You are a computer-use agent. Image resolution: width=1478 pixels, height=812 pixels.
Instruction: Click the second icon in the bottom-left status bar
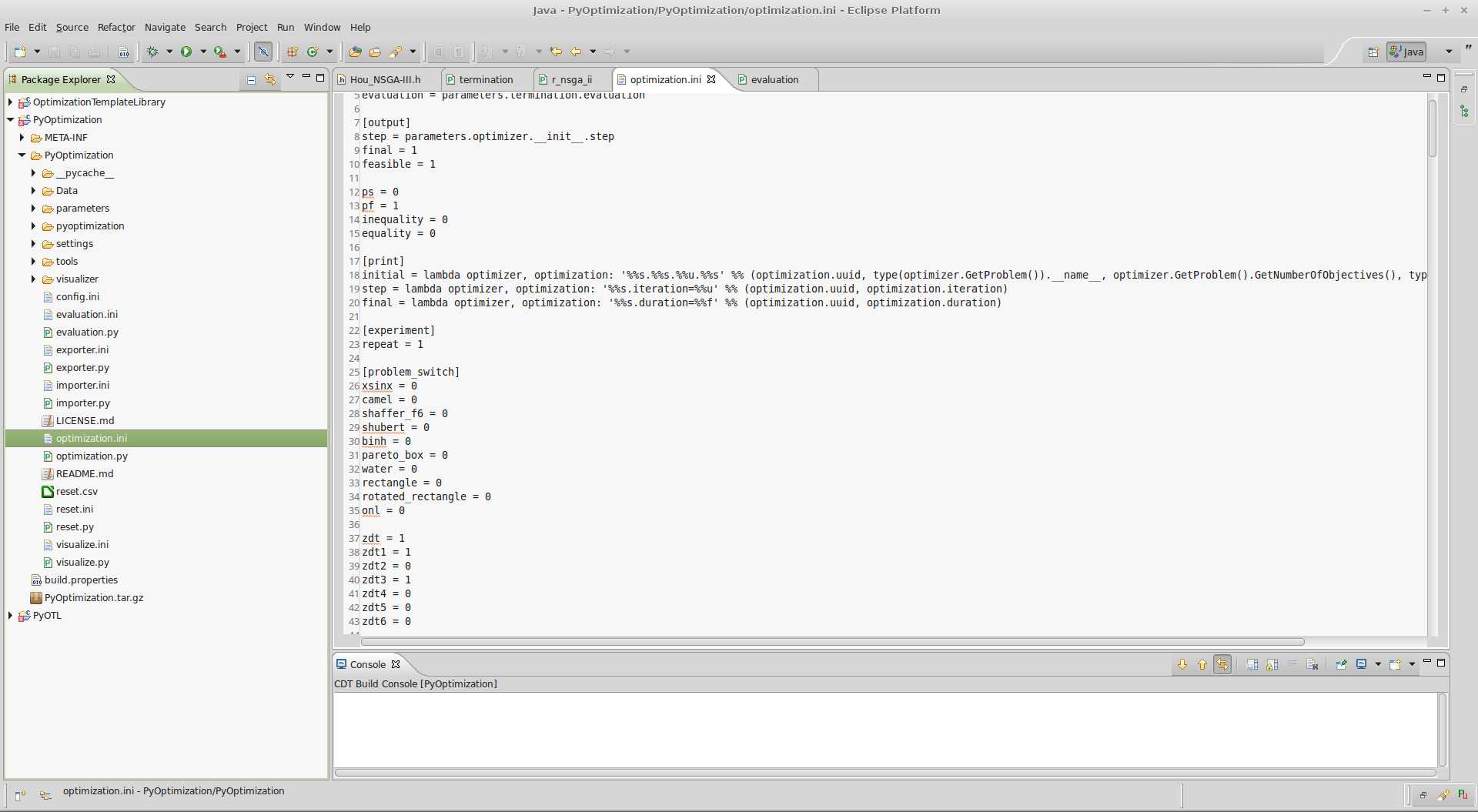pyautogui.click(x=45, y=795)
